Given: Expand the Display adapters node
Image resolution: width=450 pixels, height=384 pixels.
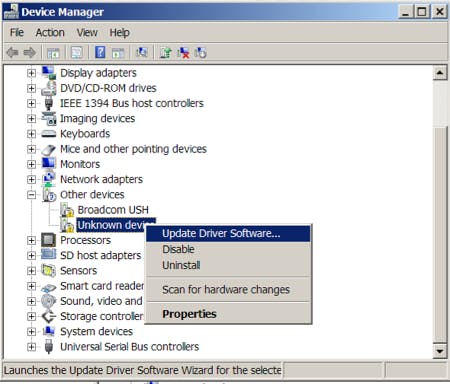Looking at the screenshot, I should pyautogui.click(x=31, y=73).
